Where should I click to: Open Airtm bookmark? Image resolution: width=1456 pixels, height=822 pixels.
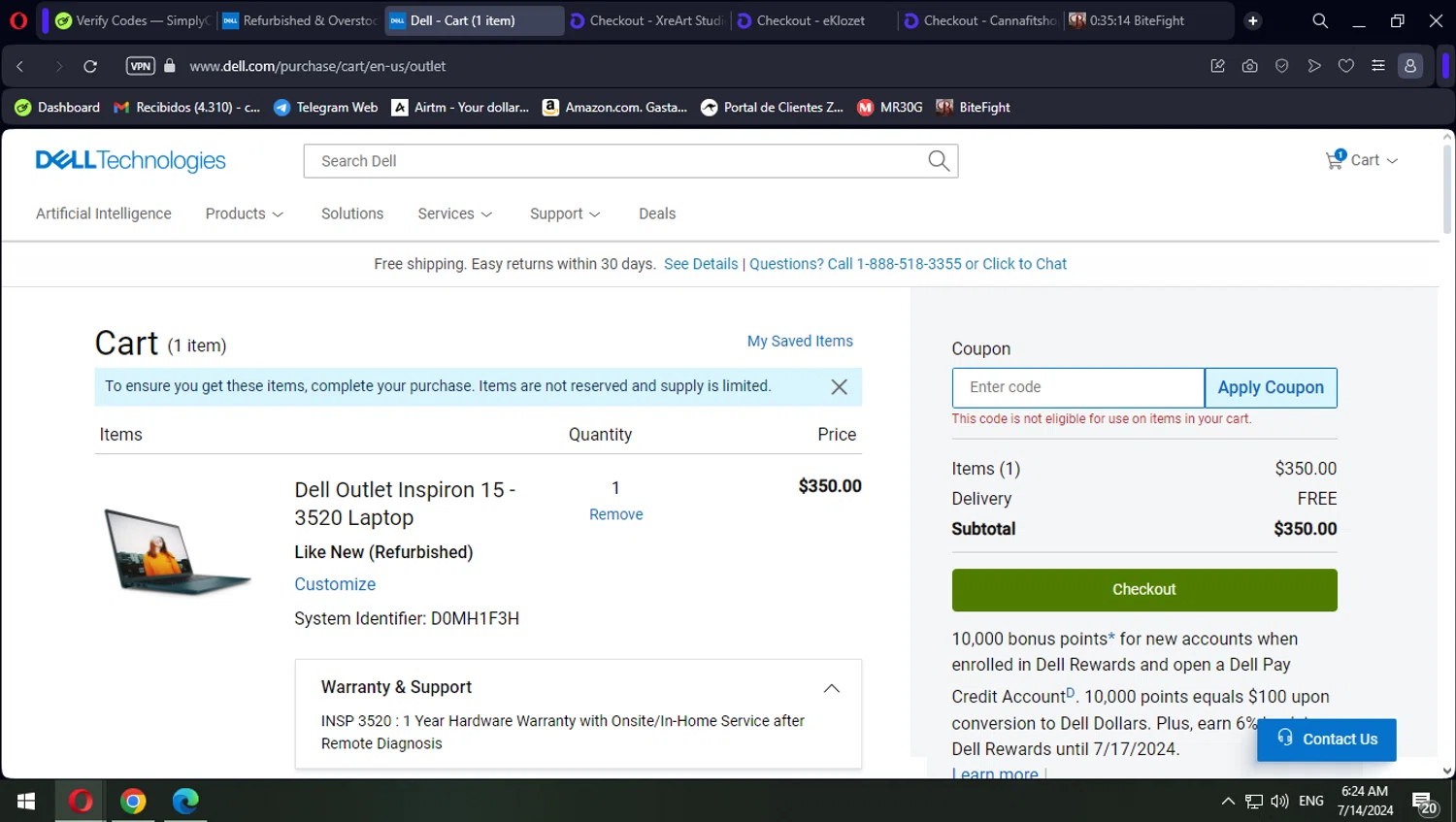(461, 108)
